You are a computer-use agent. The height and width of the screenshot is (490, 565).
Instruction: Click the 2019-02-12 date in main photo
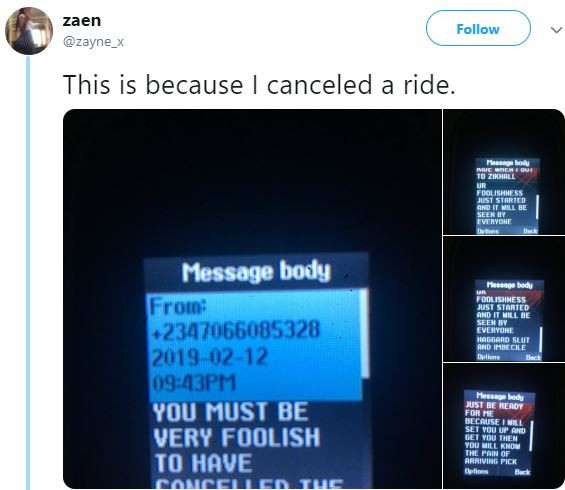[x=210, y=357]
